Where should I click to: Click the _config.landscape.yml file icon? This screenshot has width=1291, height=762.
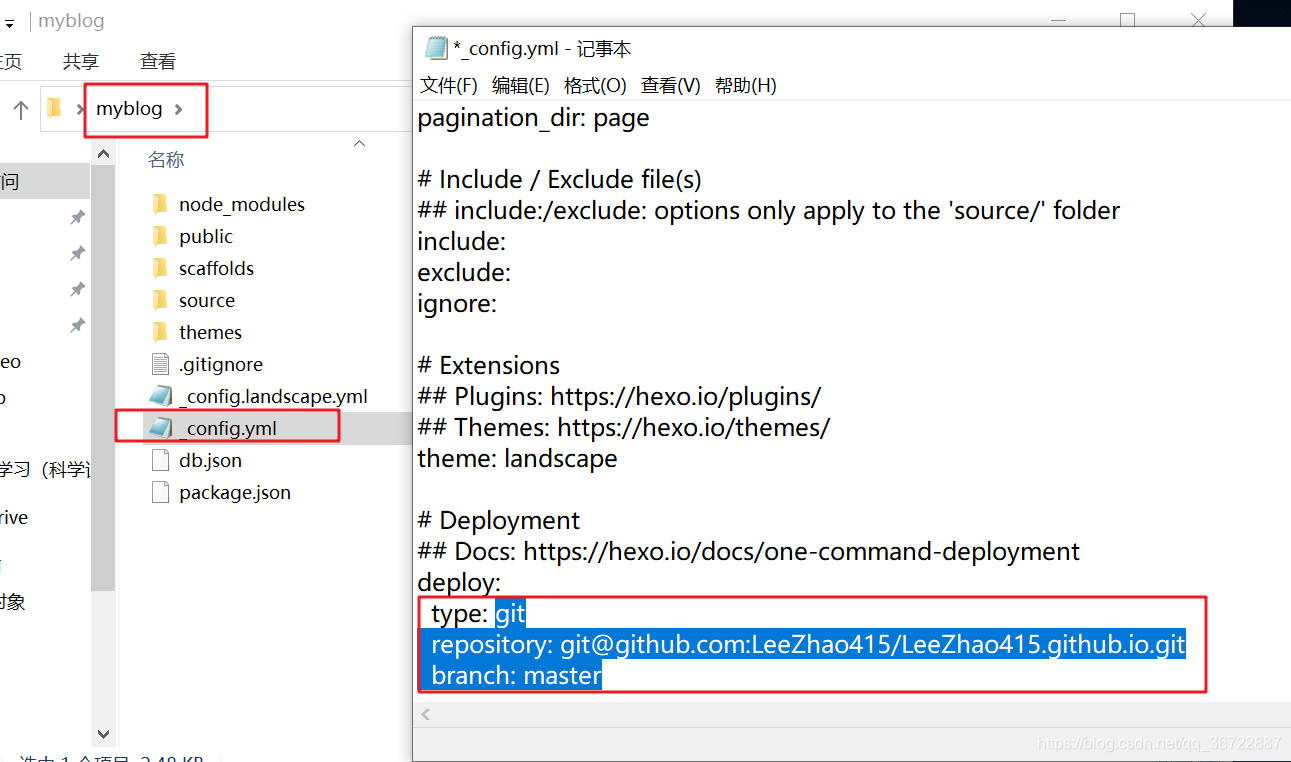point(160,396)
